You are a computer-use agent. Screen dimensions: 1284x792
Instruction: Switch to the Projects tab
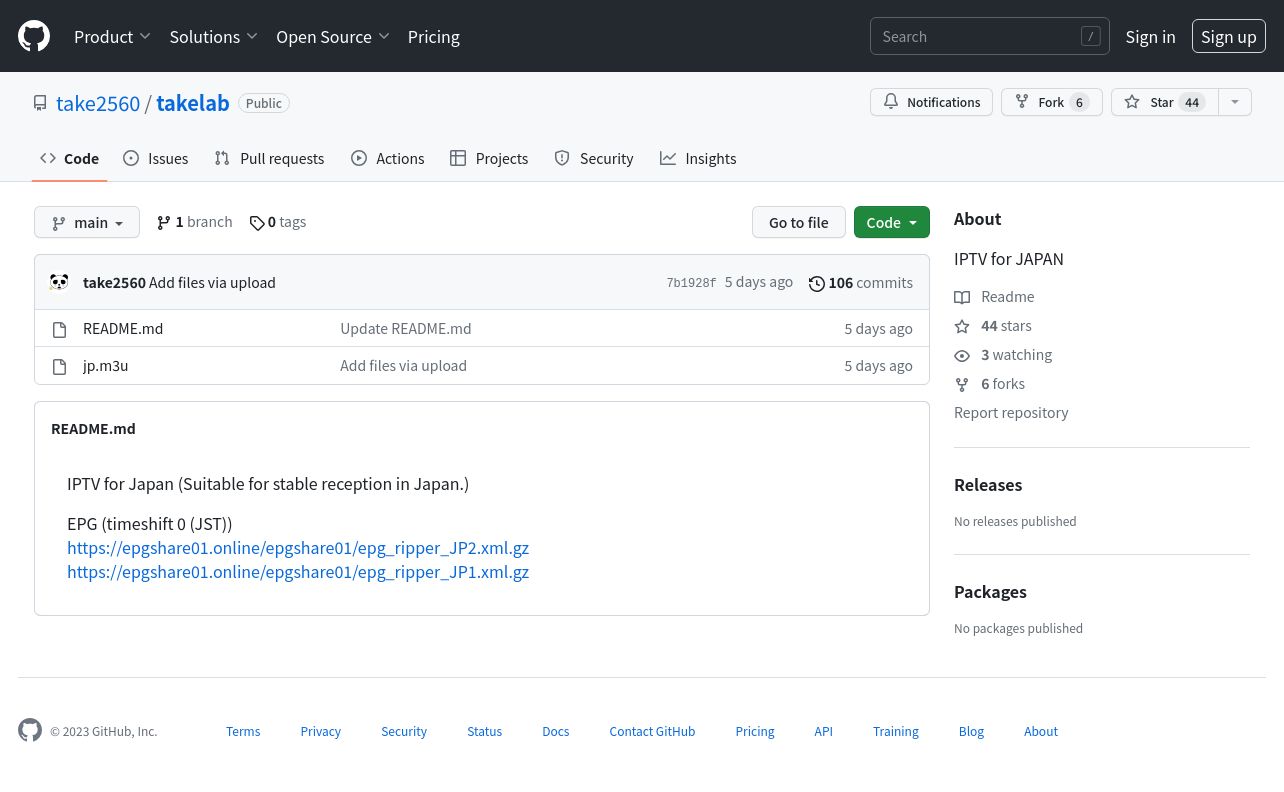tap(489, 158)
